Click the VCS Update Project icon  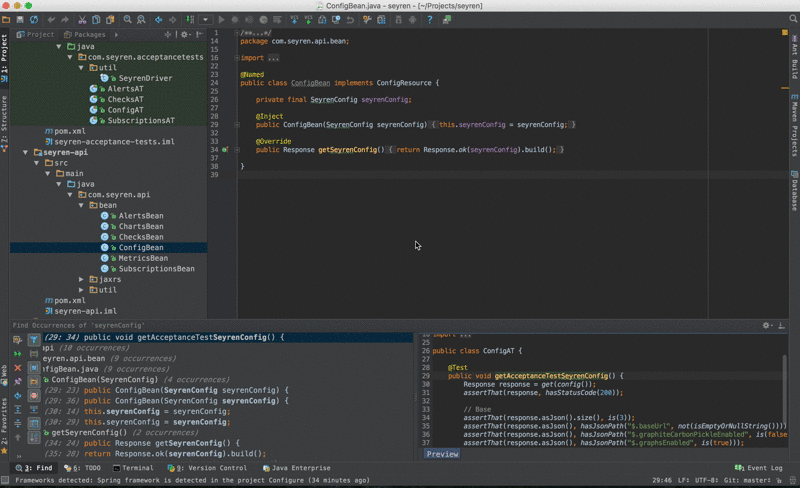pos(294,20)
